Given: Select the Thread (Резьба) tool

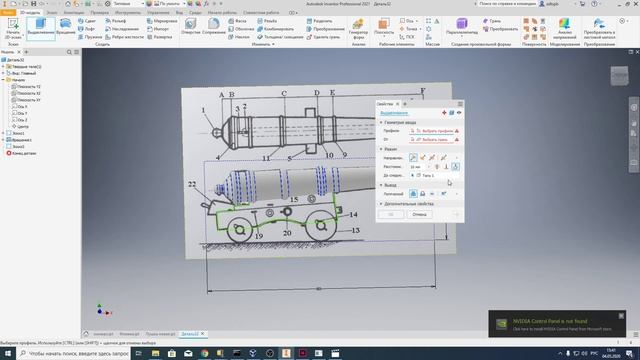Looking at the screenshot, I should click(267, 21).
